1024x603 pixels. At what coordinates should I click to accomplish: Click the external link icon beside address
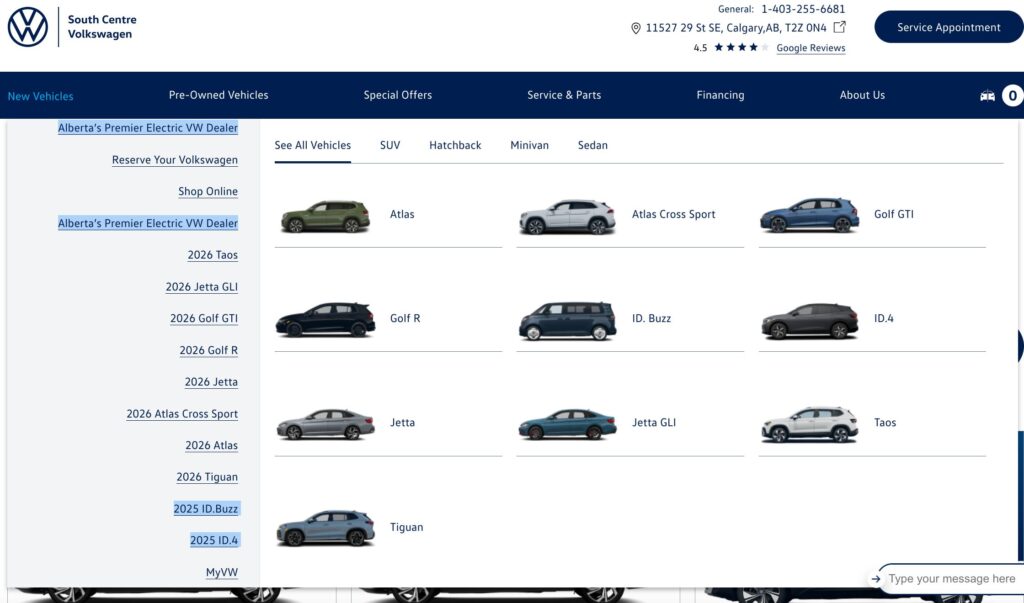840,27
